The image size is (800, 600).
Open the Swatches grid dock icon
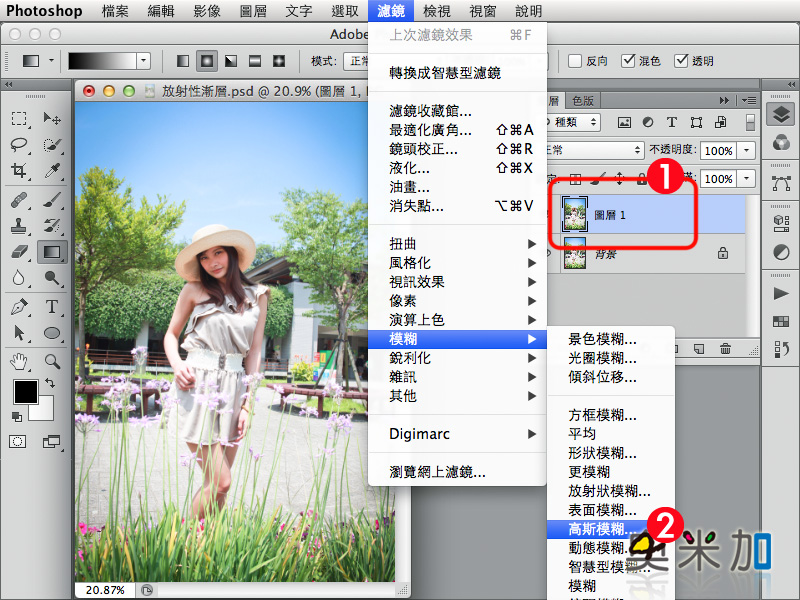click(x=781, y=321)
